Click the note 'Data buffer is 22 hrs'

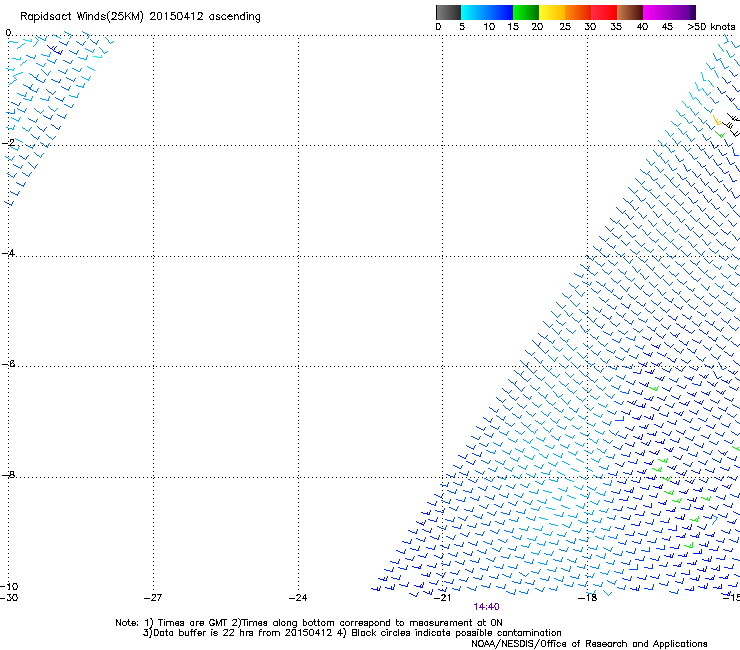click(204, 633)
